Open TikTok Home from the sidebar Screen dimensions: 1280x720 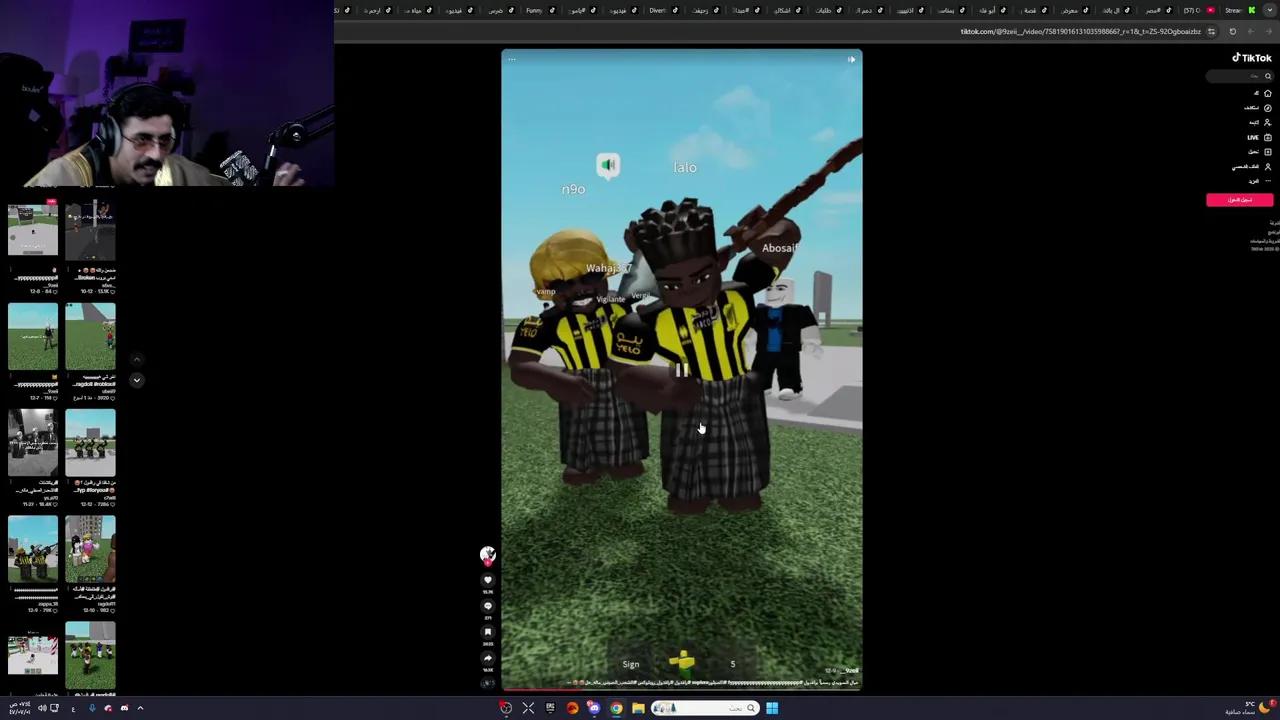coord(1267,93)
